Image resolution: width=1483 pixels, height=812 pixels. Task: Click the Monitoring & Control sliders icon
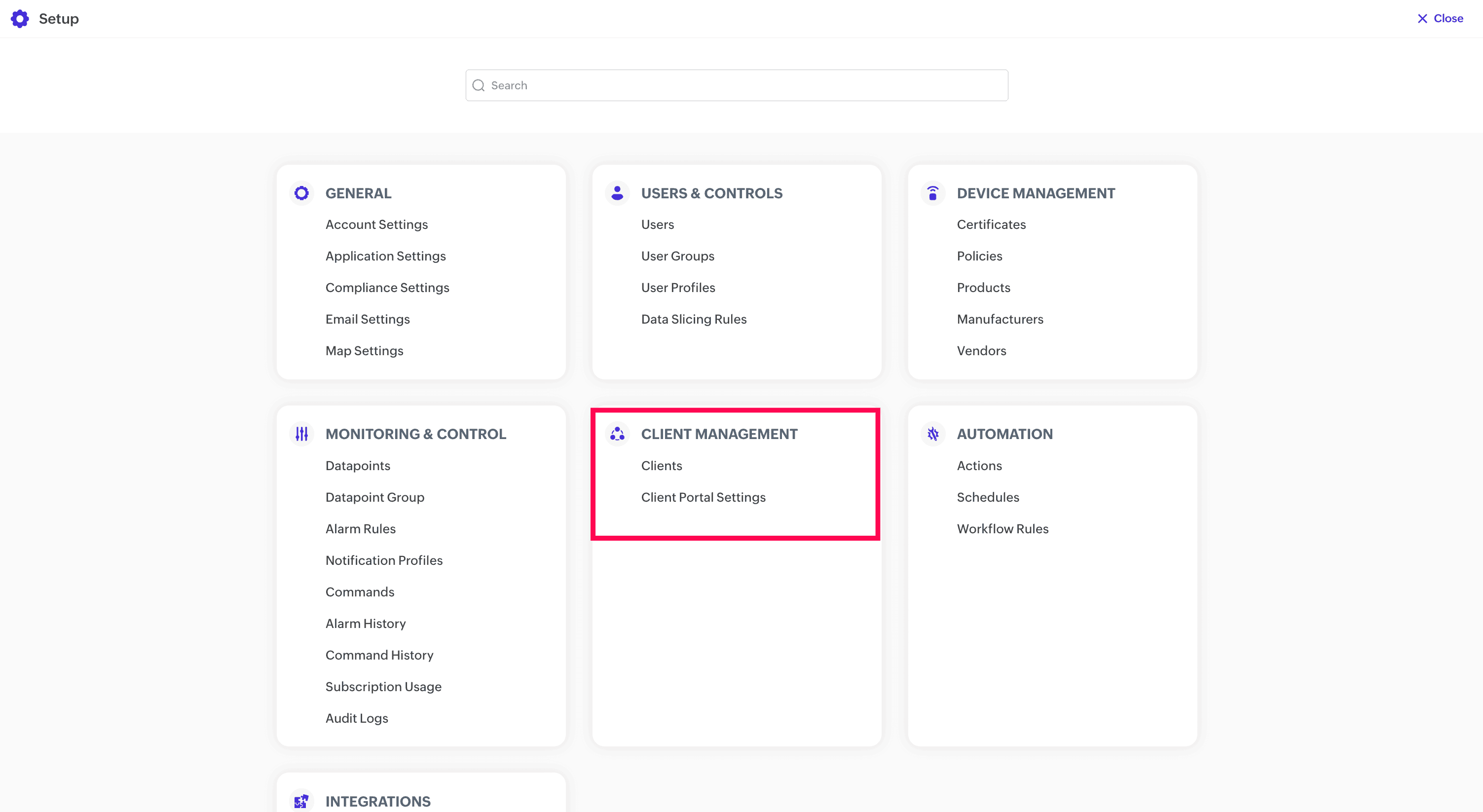[301, 433]
